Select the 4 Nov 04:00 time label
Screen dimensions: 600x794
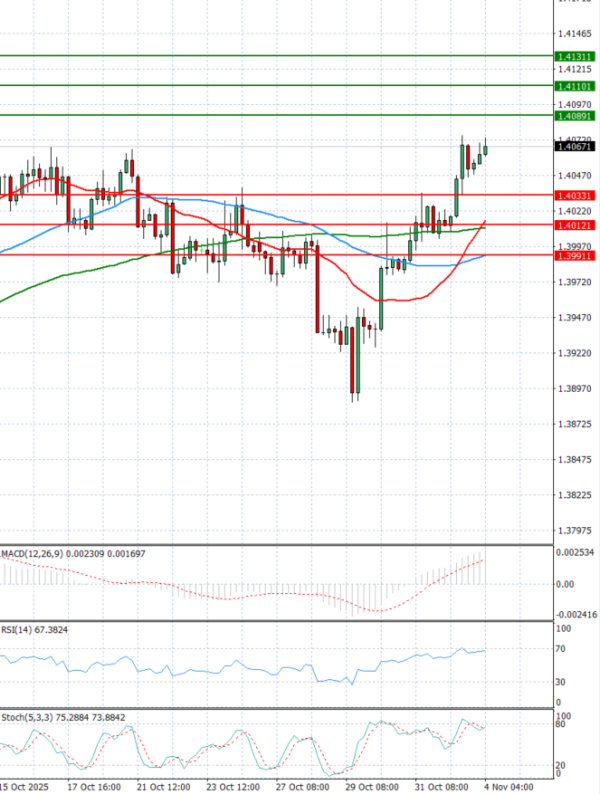512,786
